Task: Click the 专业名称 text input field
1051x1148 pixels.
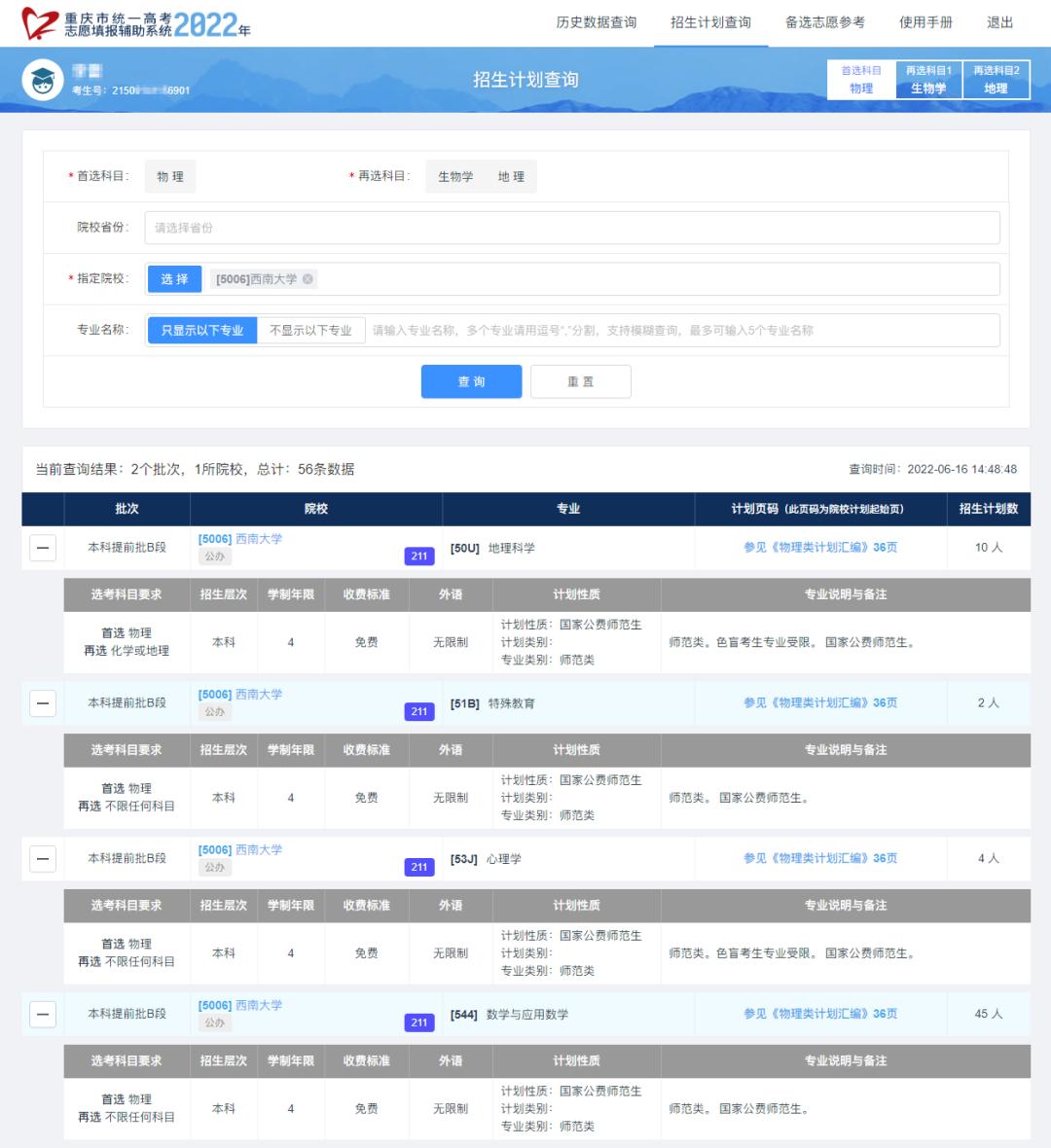Action: (x=681, y=331)
